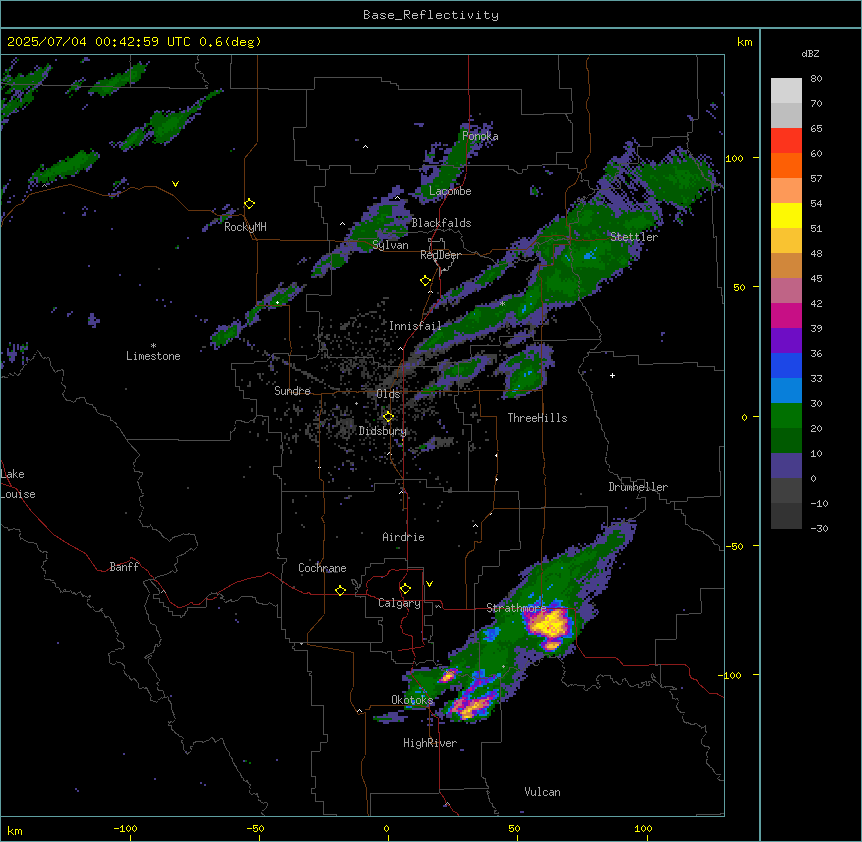
Task: Click the 65 value on the dBZ legend
Action: click(x=816, y=129)
